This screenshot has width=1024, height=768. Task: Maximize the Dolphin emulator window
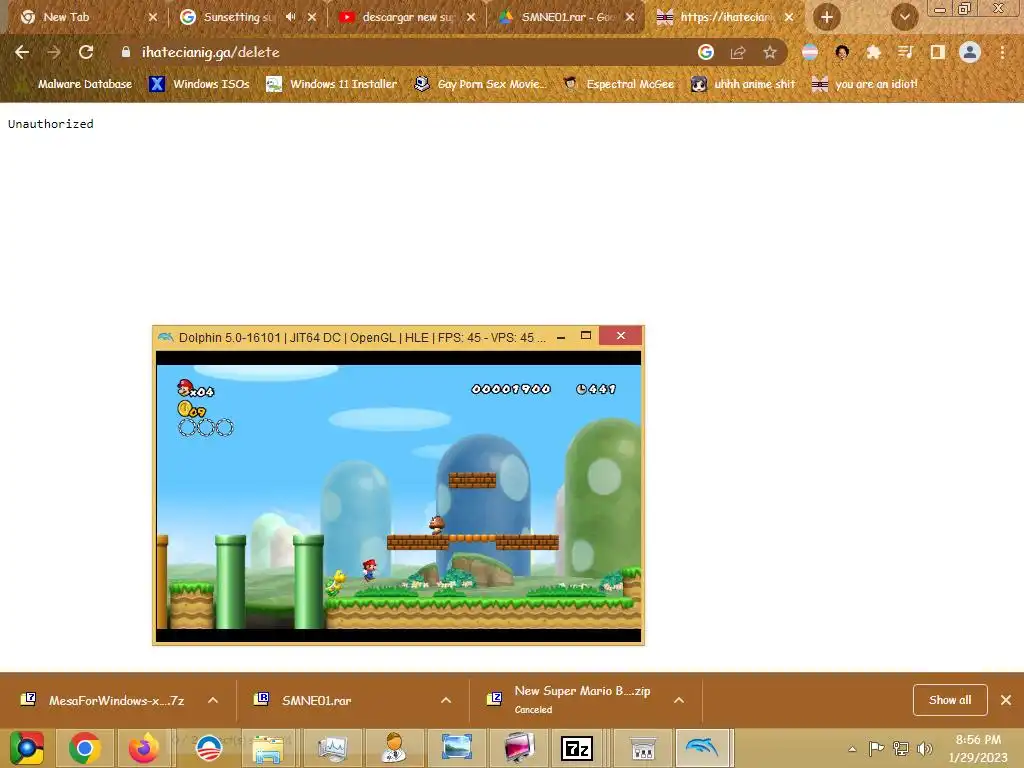click(x=586, y=336)
